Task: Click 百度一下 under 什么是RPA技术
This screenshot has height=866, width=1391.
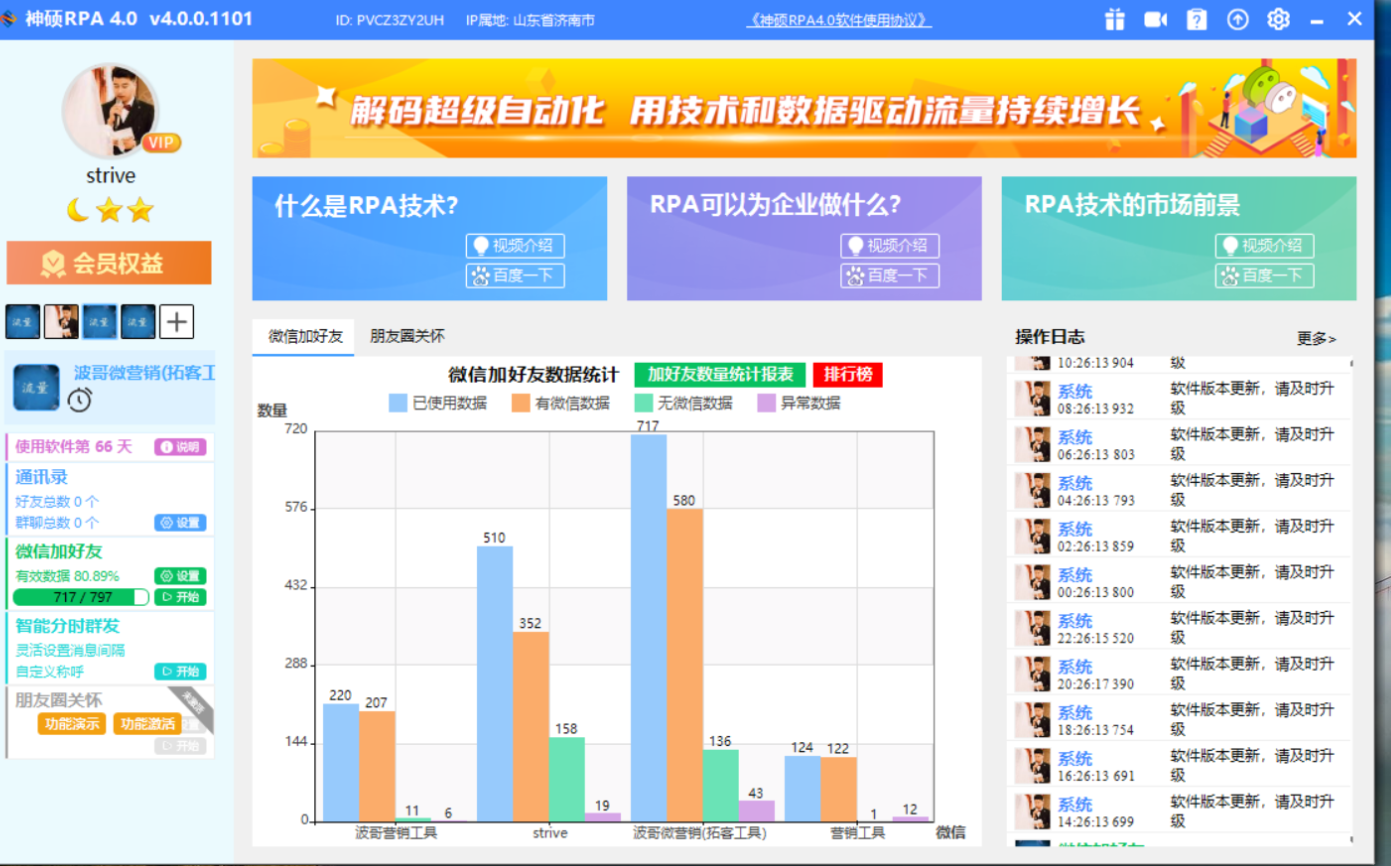Action: click(x=515, y=276)
